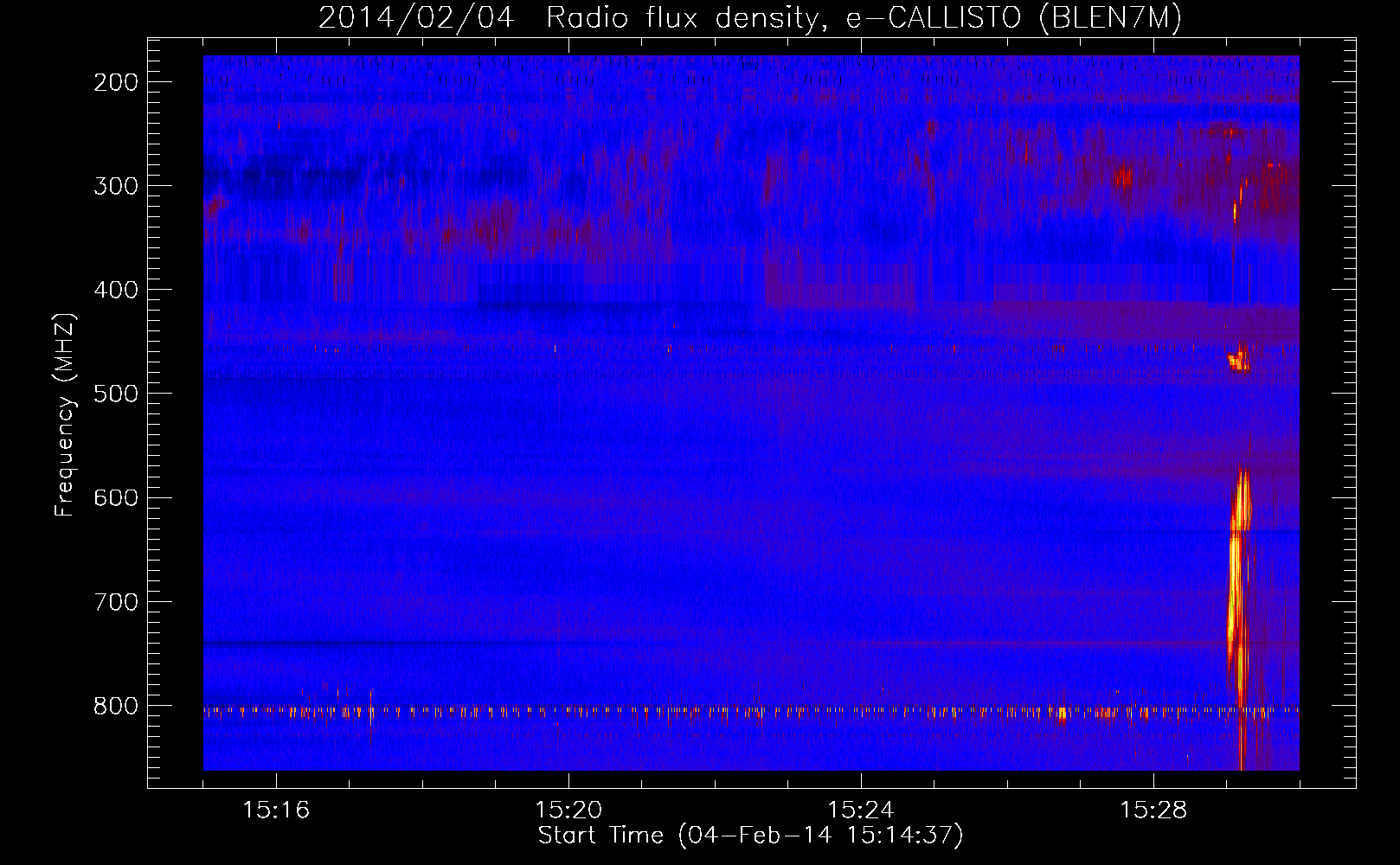Click the 15:20 time axis label
1400x865 pixels.
point(568,811)
